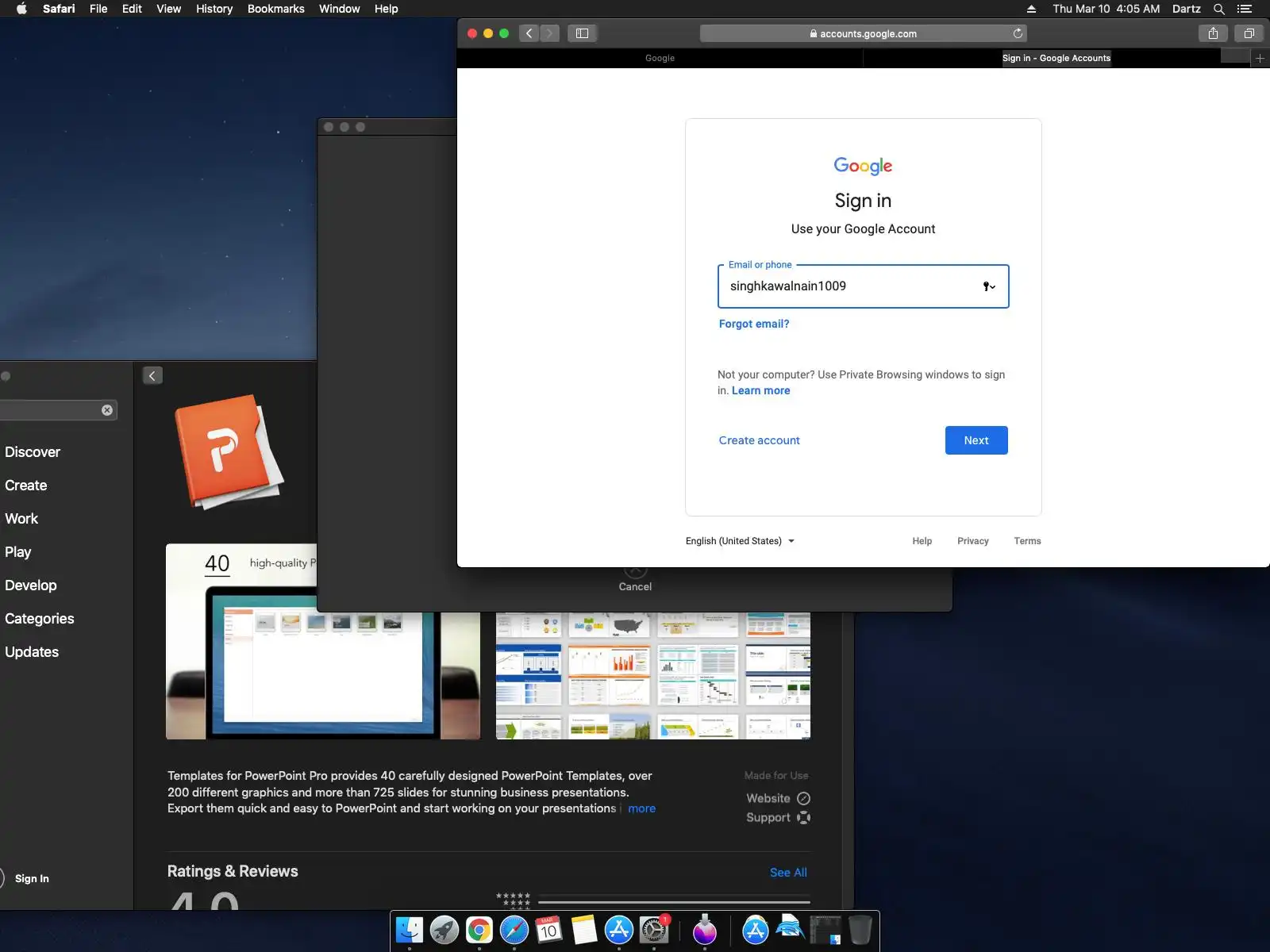Switch to the Google tab
Viewport: 1270px width, 952px height.
[x=660, y=58]
